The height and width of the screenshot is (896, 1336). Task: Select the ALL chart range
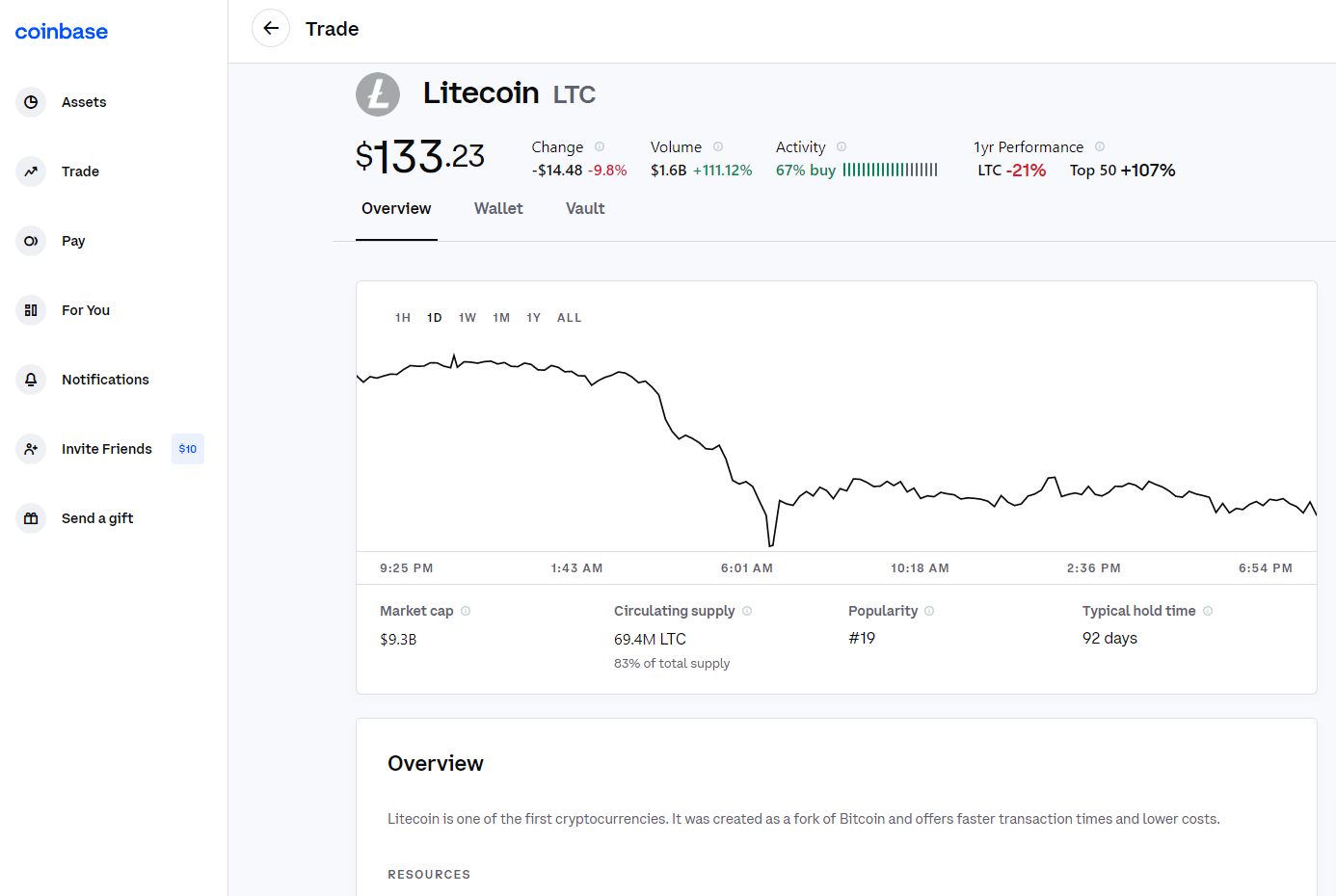[x=570, y=318]
